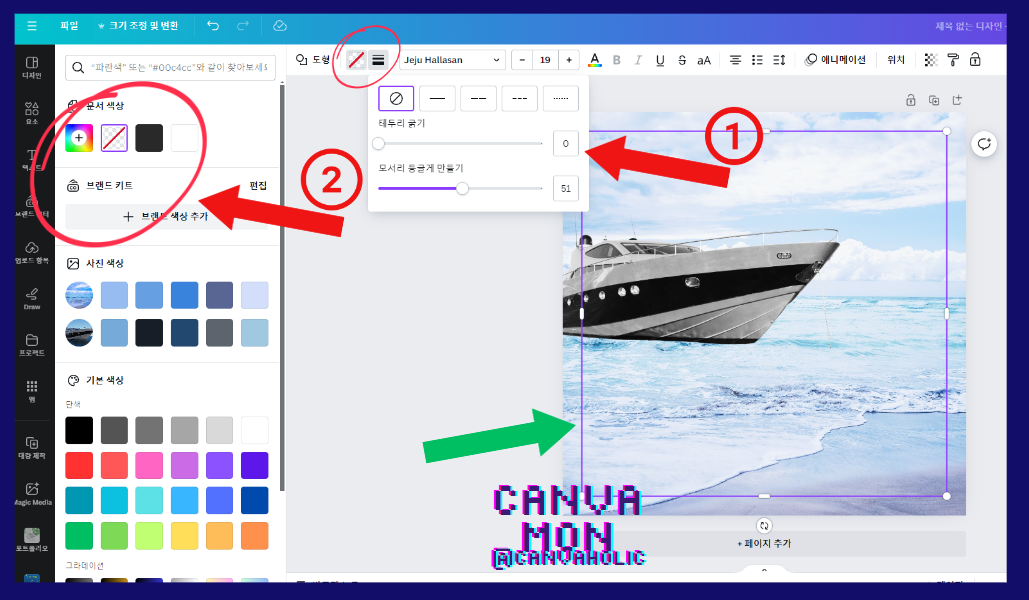Viewport: 1029px width, 600px height.
Task: Click the toolbar lock icon
Action: 975,60
